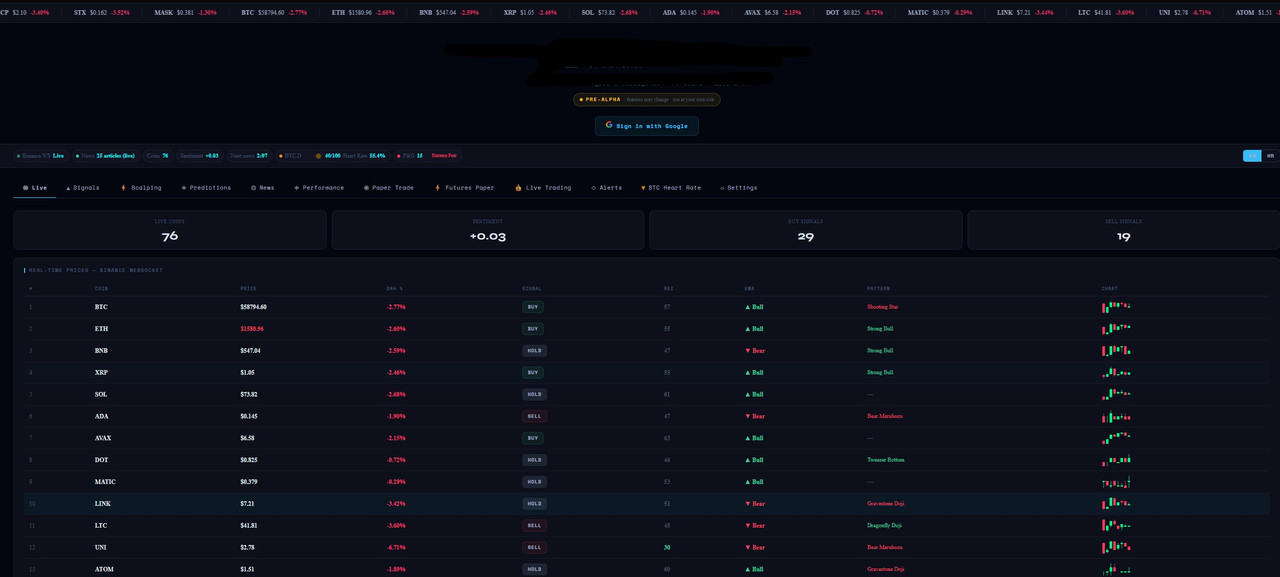This screenshot has height=577, width=1280.
Task: Open the Paper Trade tab
Action: point(389,188)
